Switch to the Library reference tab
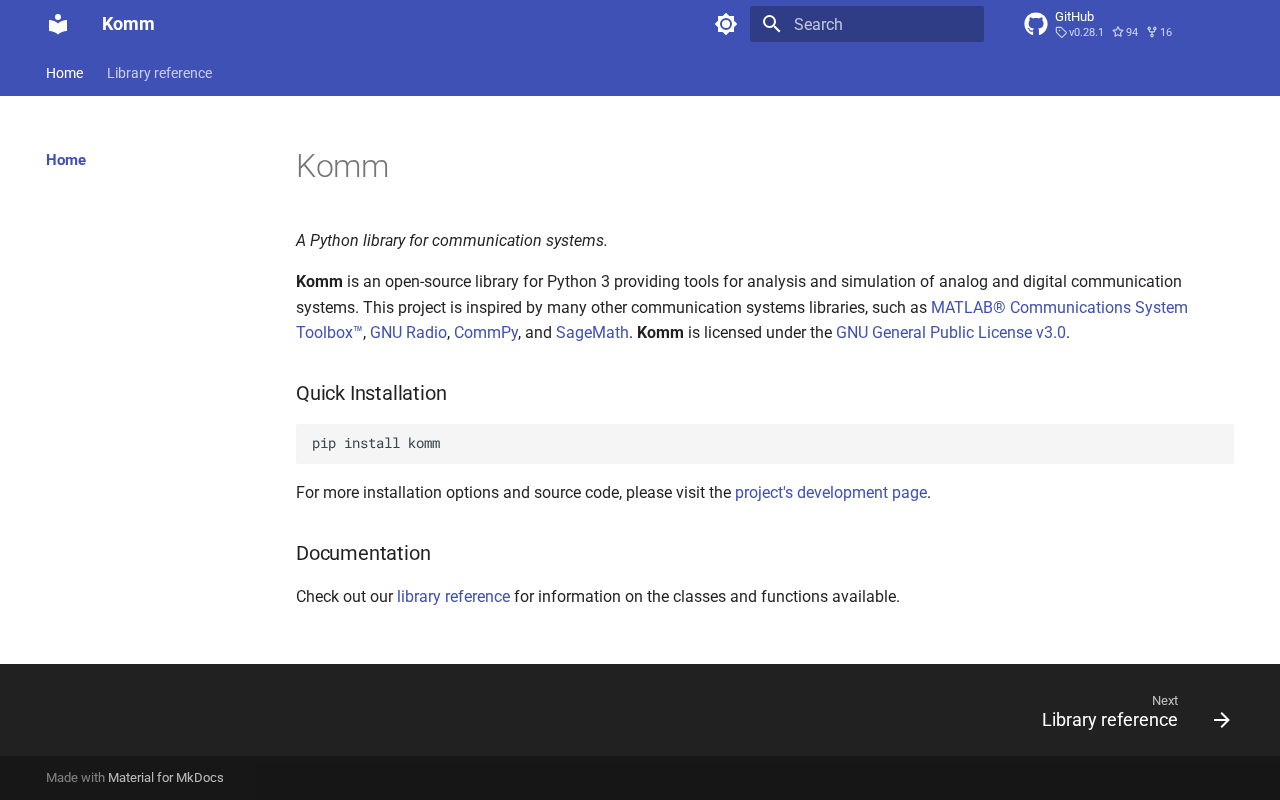Screen dimensions: 1280x800 click(x=159, y=73)
